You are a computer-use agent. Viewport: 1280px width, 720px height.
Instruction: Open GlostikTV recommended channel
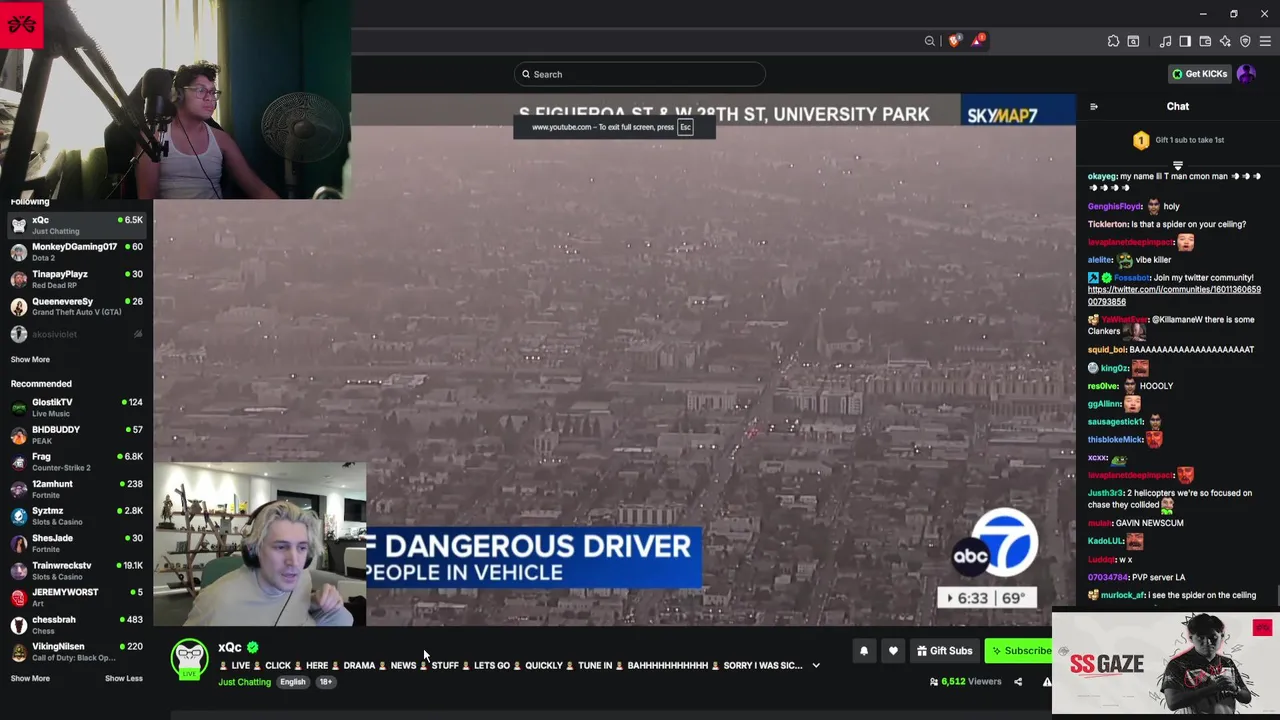[77, 407]
